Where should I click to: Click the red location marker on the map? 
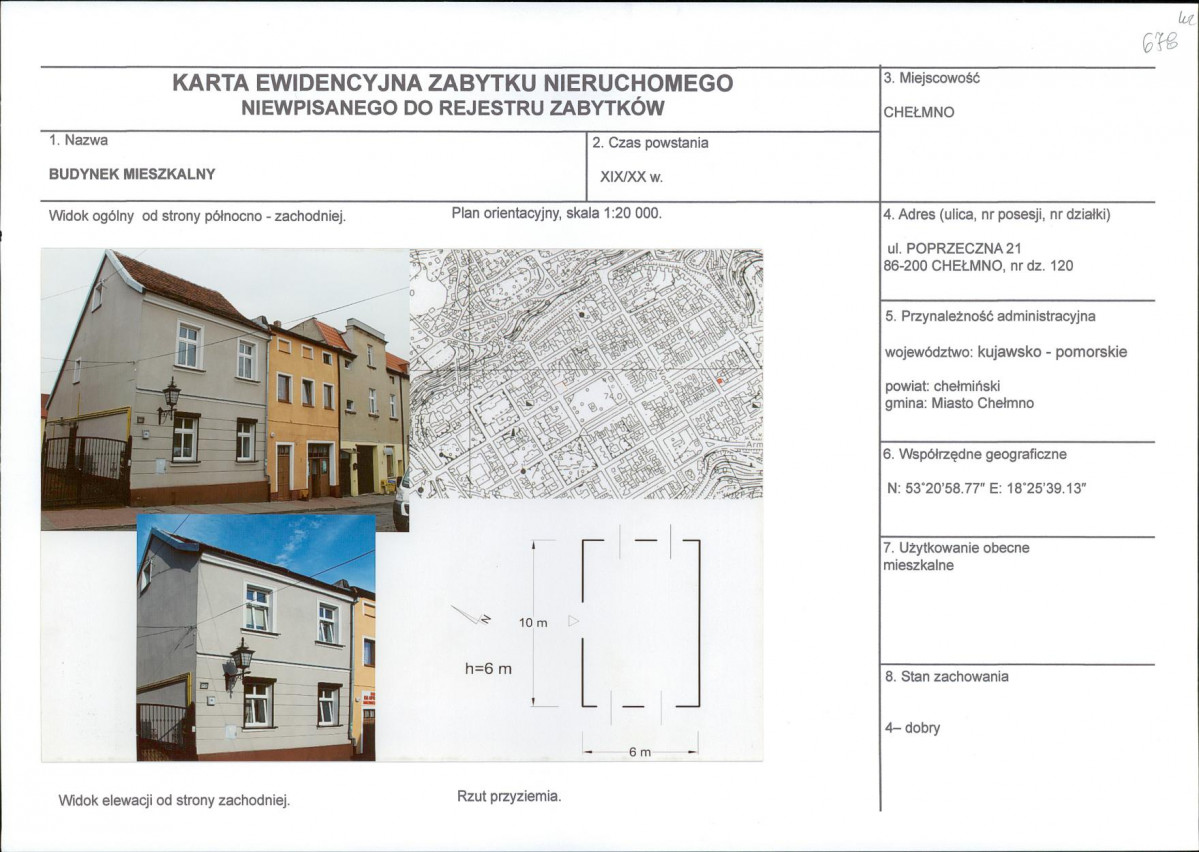tap(720, 381)
